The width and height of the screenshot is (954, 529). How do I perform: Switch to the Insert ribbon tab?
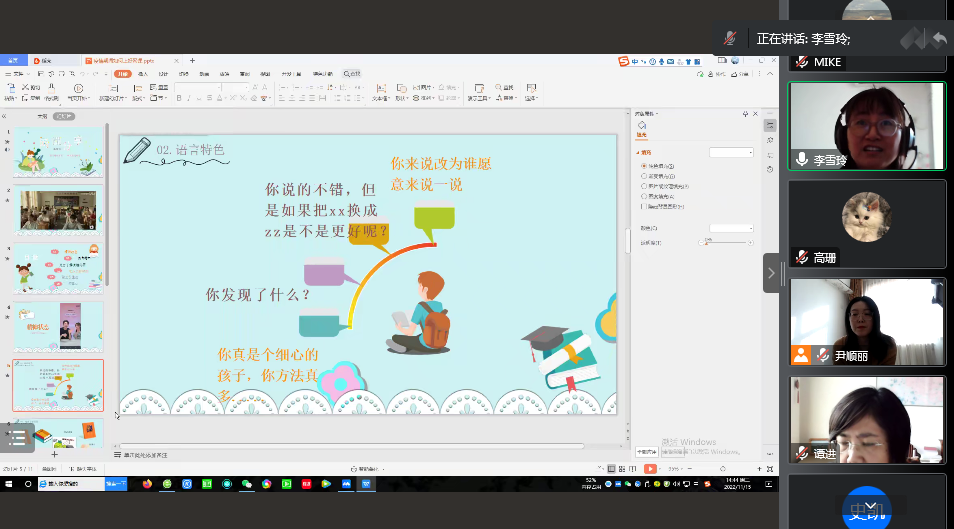pyautogui.click(x=143, y=74)
